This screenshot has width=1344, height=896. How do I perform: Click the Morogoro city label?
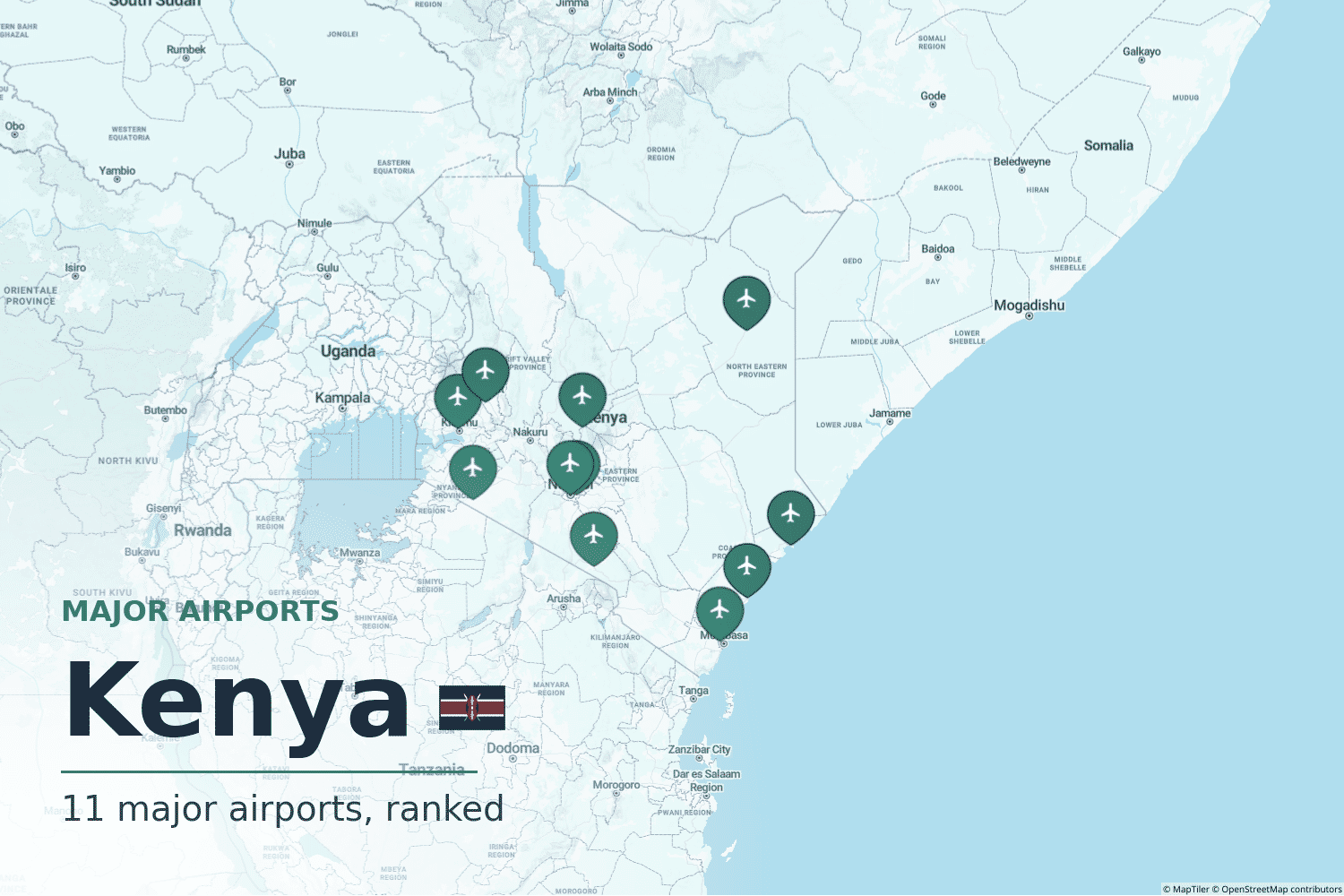[616, 785]
